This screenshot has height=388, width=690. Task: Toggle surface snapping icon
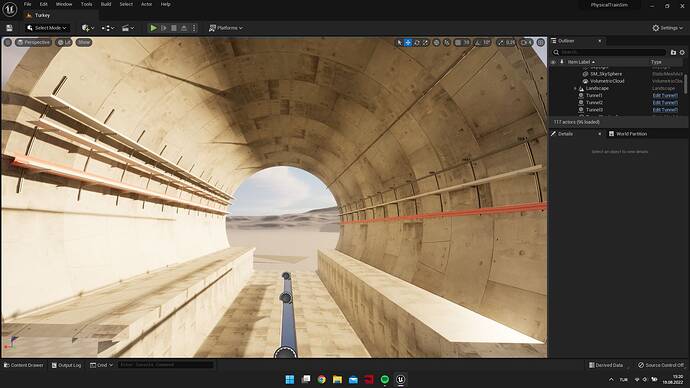(x=447, y=43)
